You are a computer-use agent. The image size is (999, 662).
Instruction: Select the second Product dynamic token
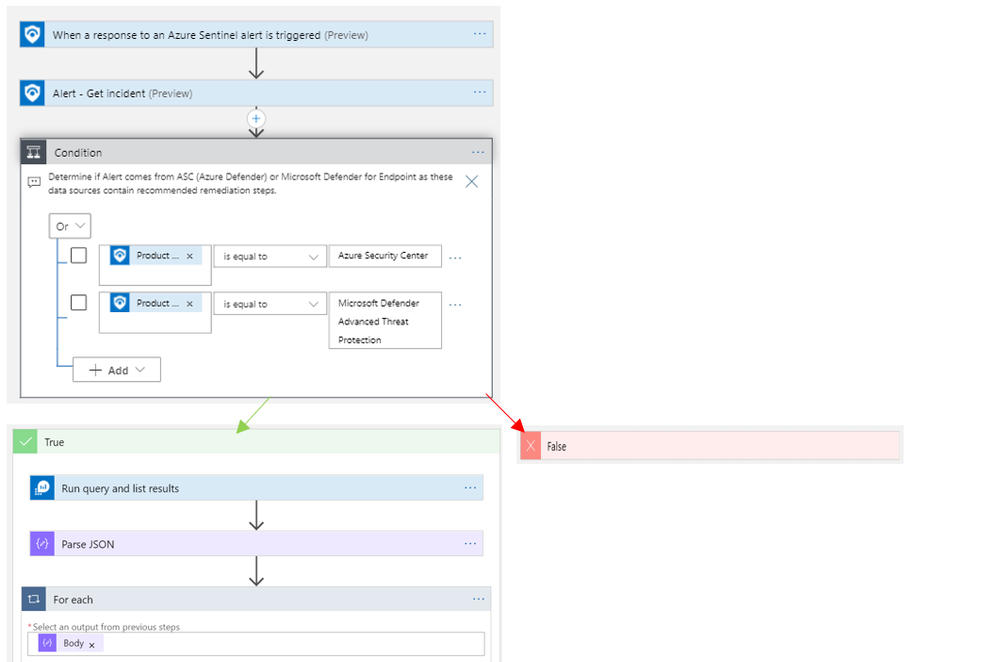155,303
